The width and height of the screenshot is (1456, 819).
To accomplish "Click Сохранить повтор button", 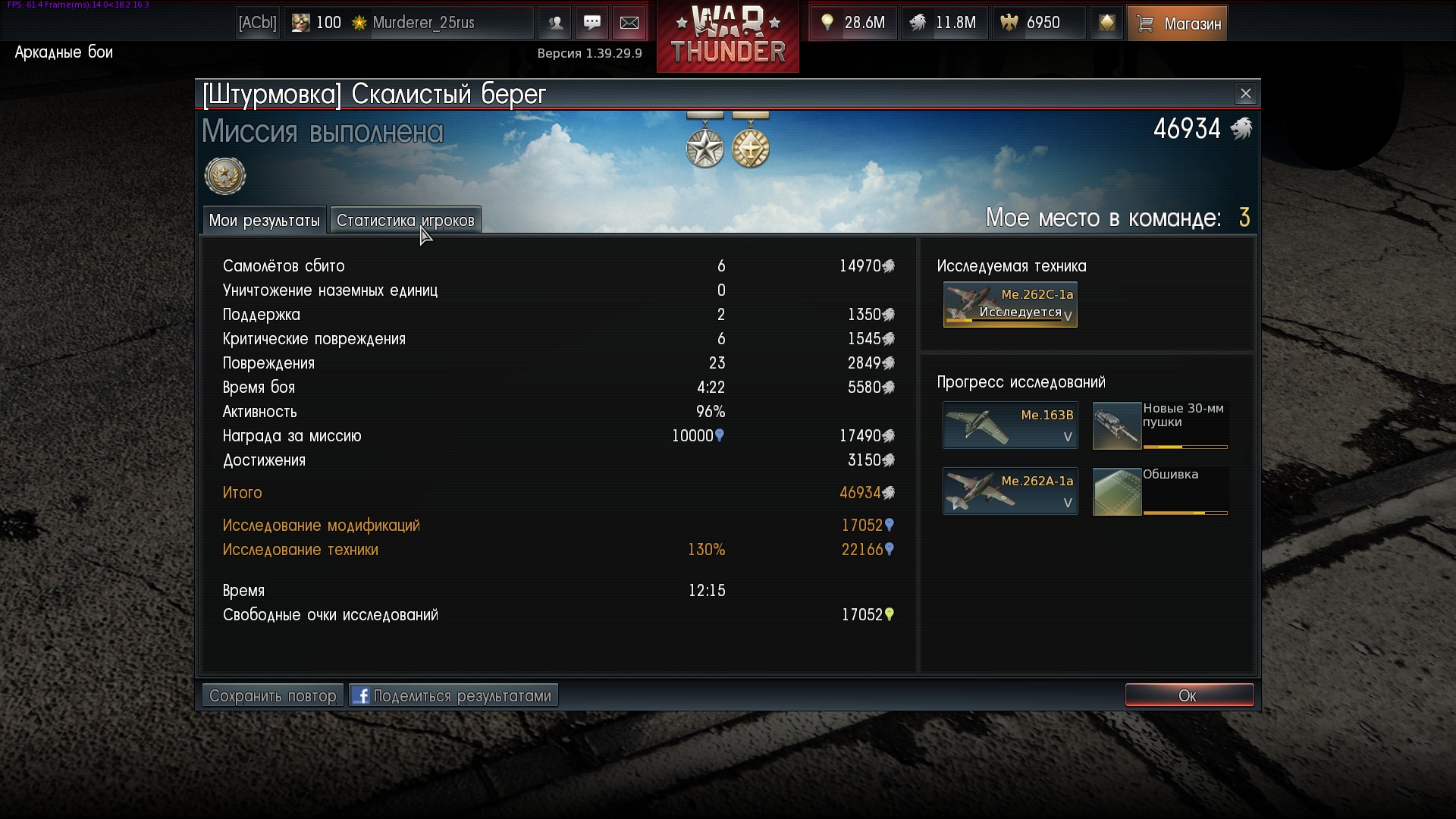I will pyautogui.click(x=273, y=695).
